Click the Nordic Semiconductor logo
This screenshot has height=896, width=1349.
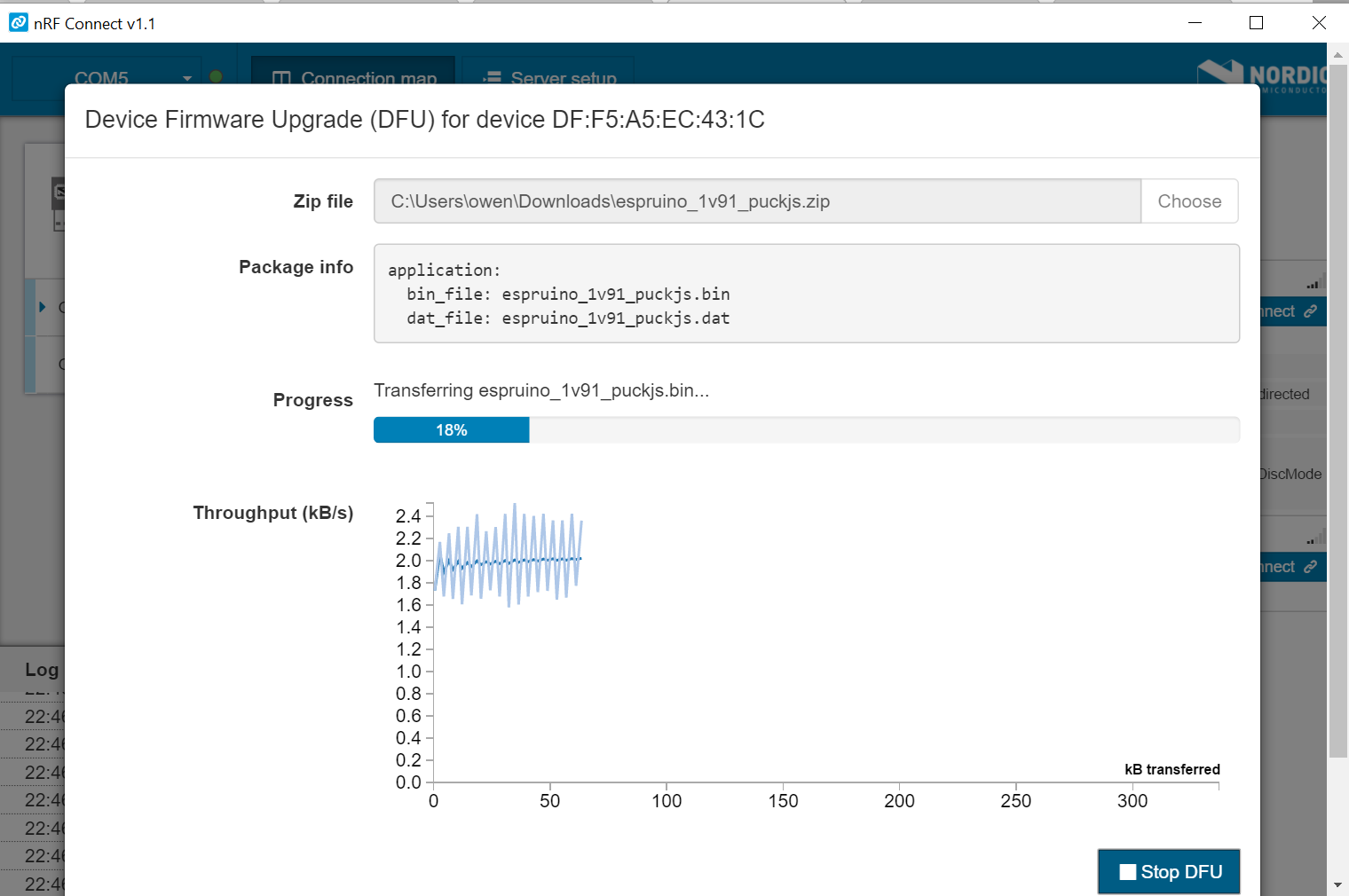pyautogui.click(x=1261, y=76)
